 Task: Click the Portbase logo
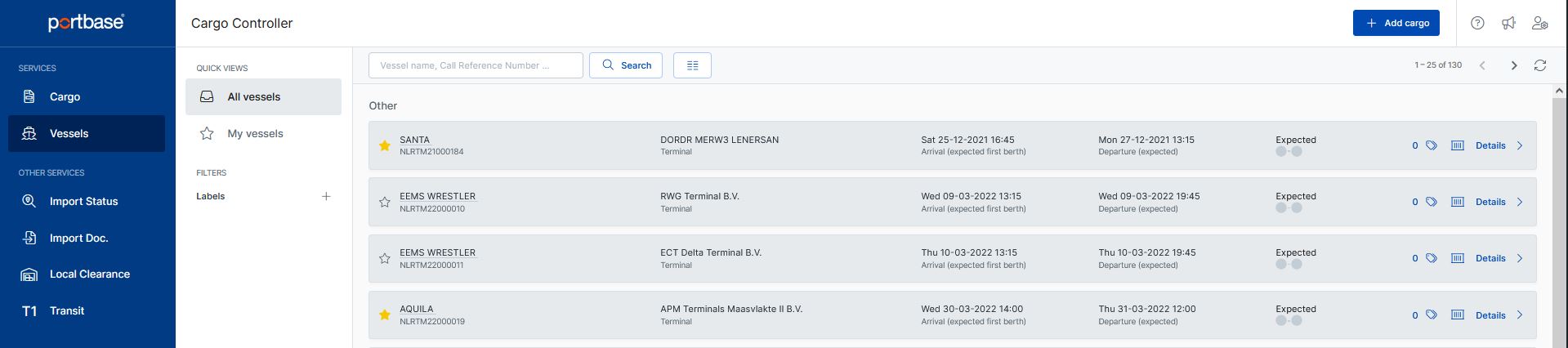click(x=86, y=23)
